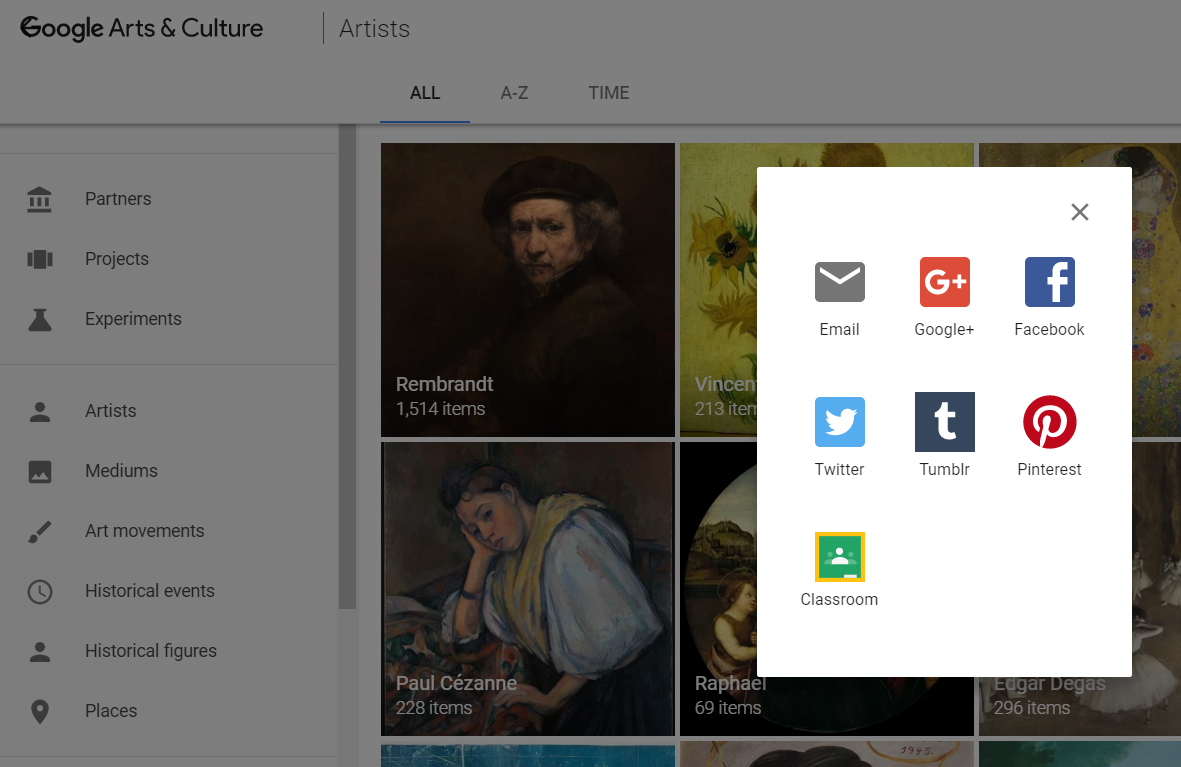Click the '296 items' text under Edgar Degas
This screenshot has width=1181, height=767.
point(1032,708)
